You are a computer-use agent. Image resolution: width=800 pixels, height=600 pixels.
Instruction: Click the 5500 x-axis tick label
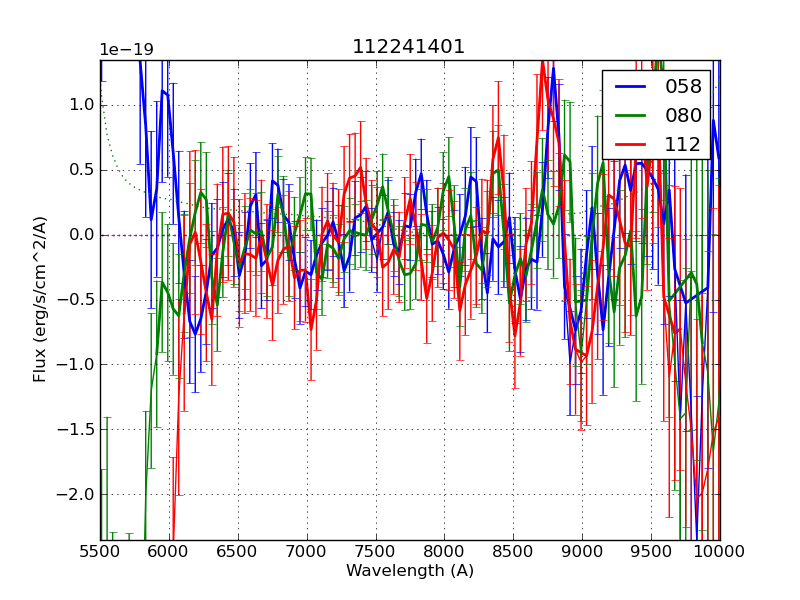tap(100, 551)
